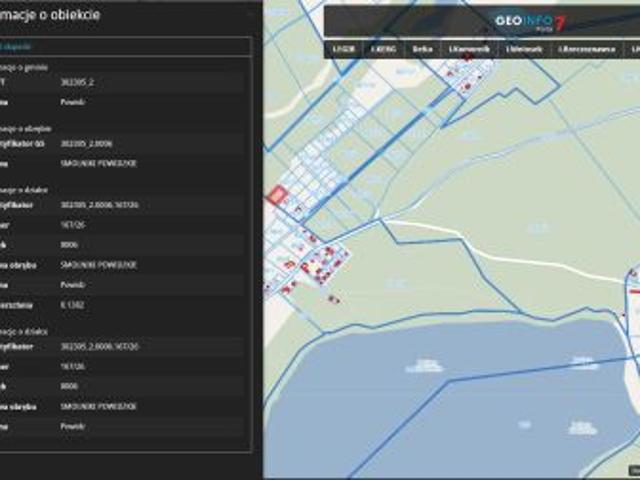Screen dimensions: 640x480
Task: Select the TERYT value 302205_2
Action: (76, 84)
